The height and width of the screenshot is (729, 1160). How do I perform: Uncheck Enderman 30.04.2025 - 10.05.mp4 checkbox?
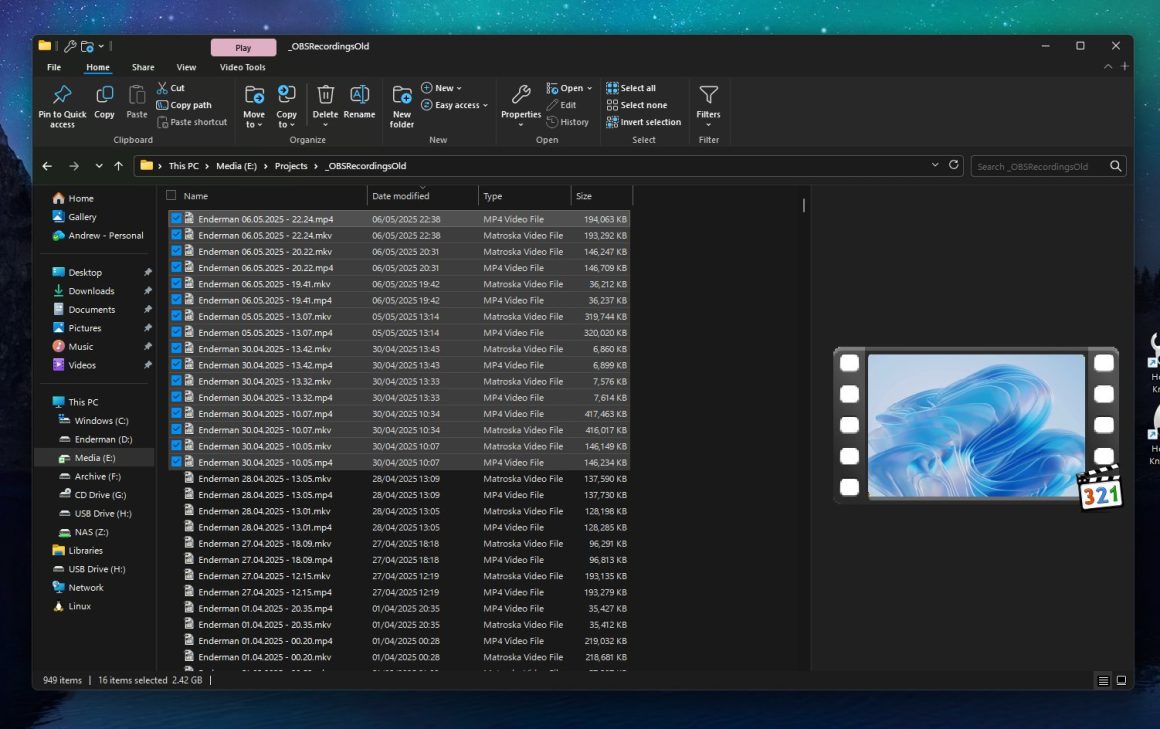pos(176,462)
